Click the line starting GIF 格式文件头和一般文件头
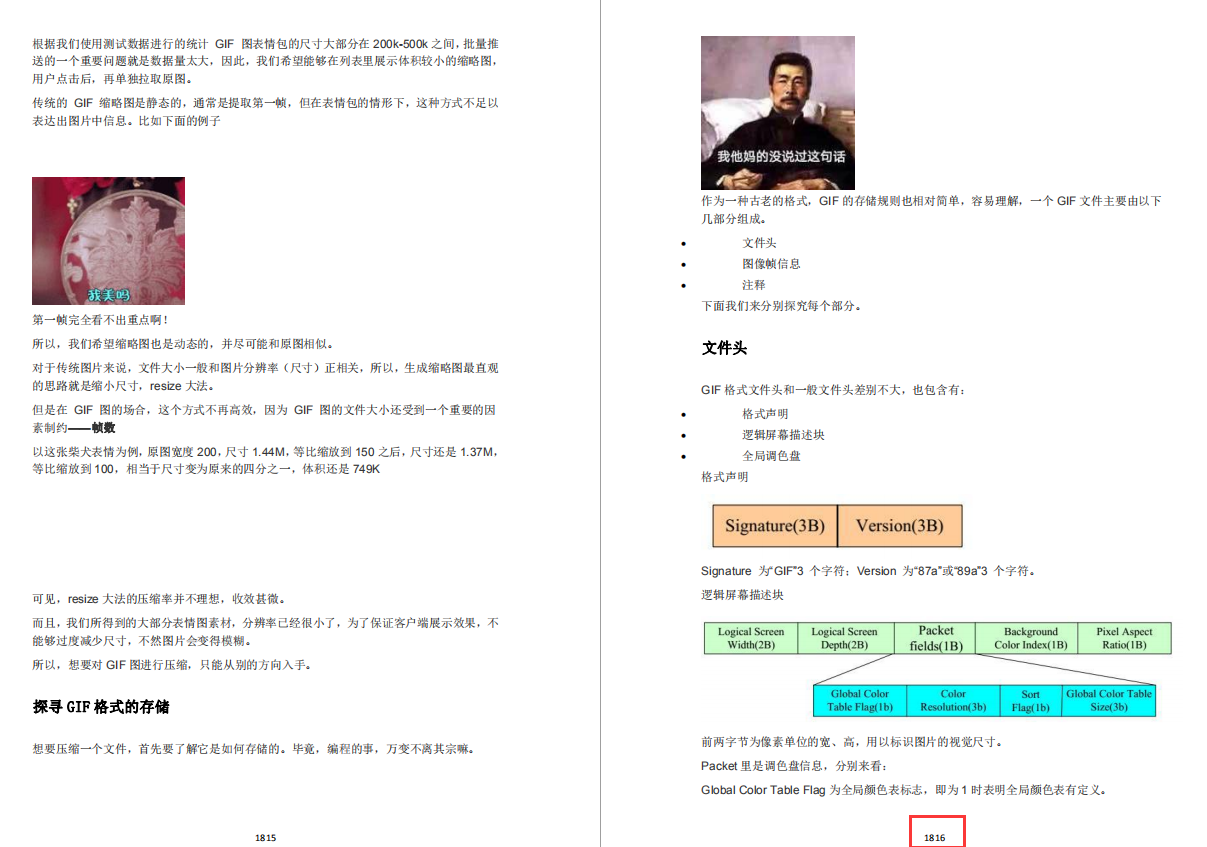The image size is (1207, 847). click(834, 390)
